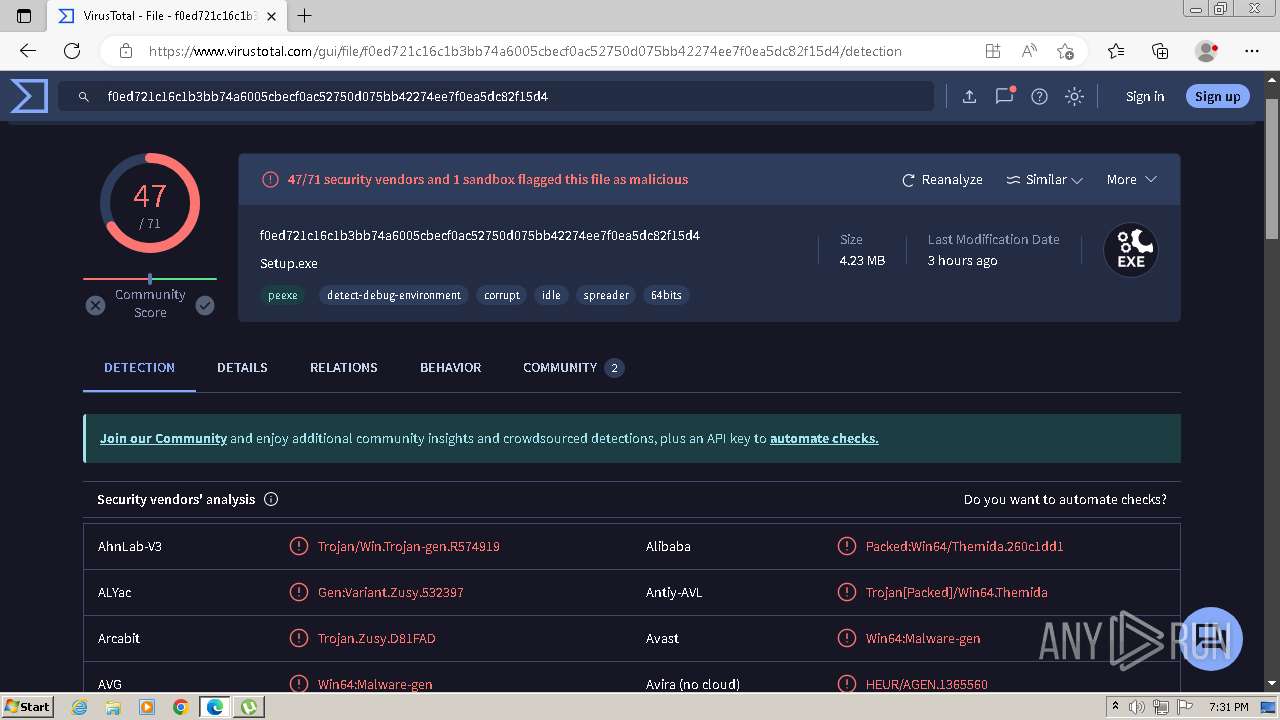Vote negative on Community Score with the X icon
Image resolution: width=1280 pixels, height=720 pixels.
click(95, 306)
